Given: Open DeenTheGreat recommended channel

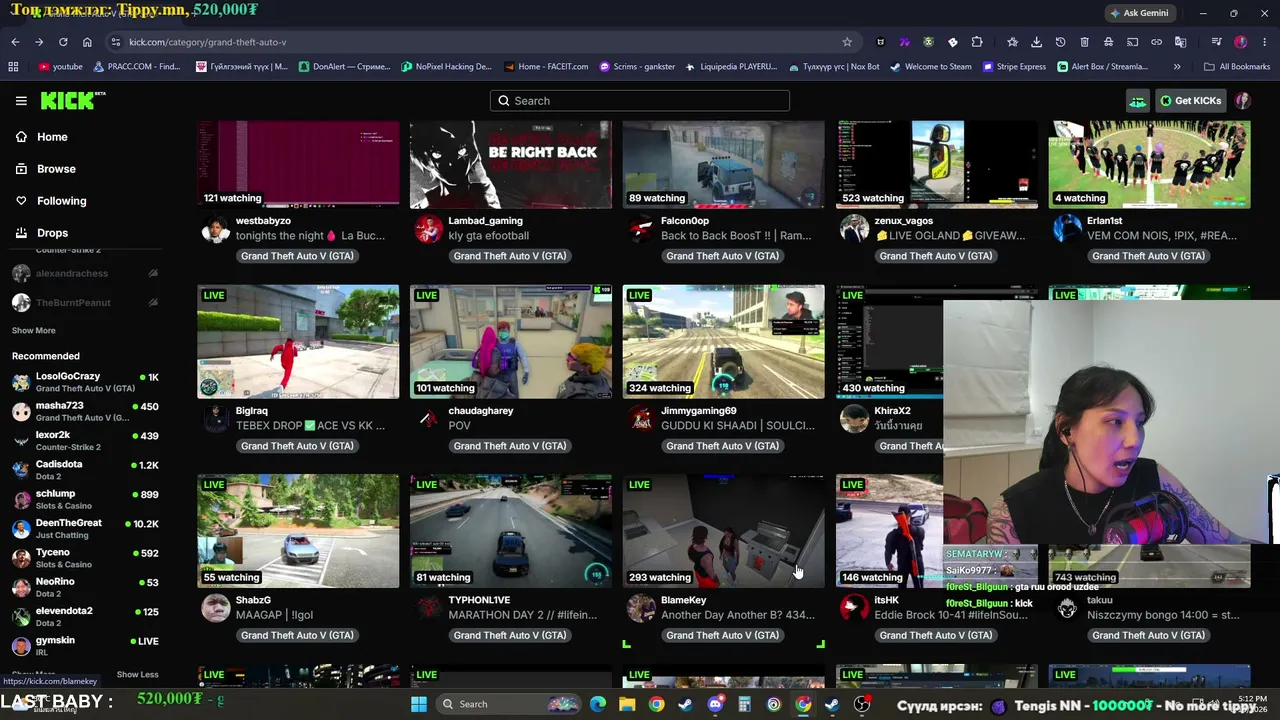Looking at the screenshot, I should click(85, 528).
